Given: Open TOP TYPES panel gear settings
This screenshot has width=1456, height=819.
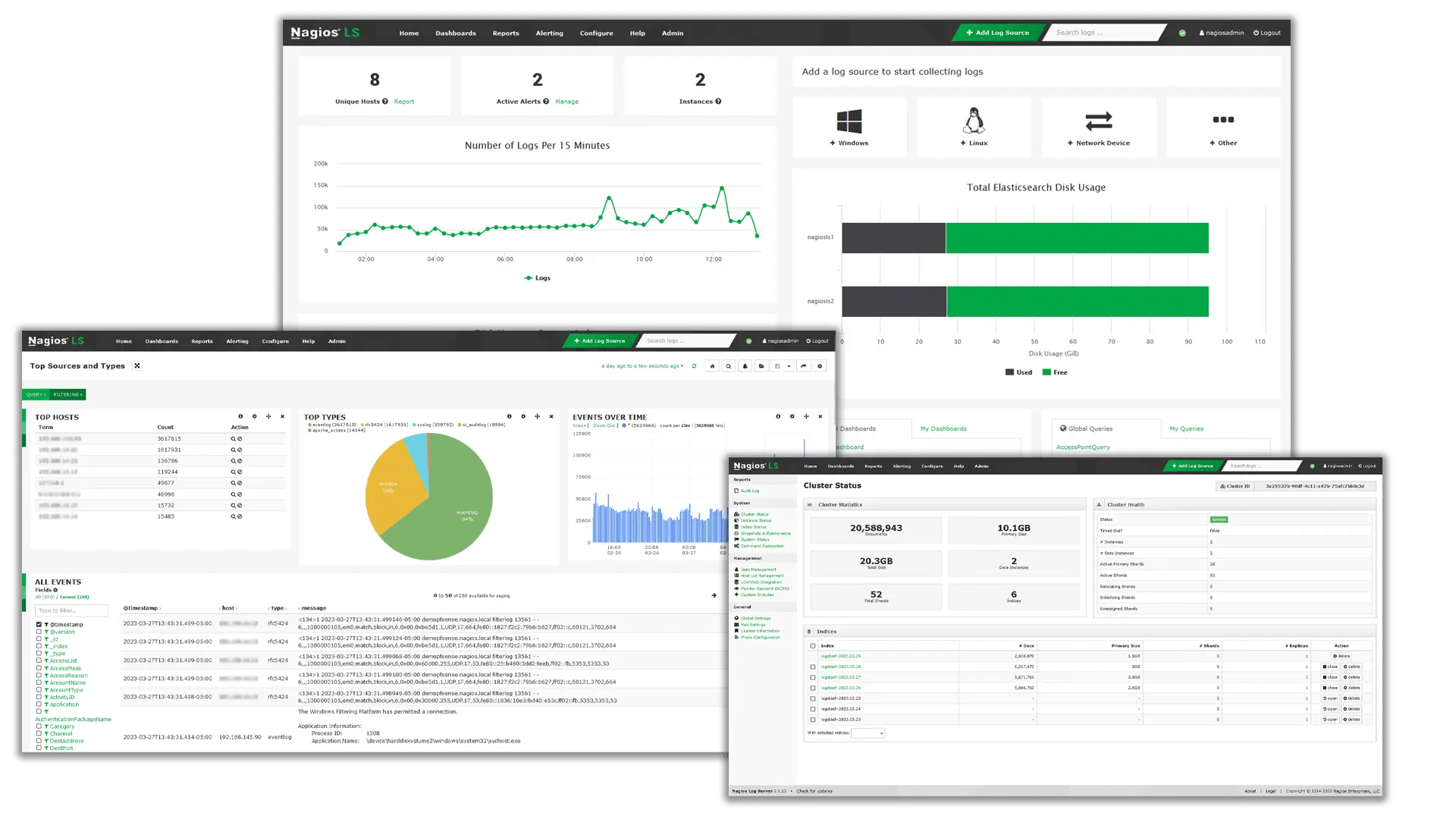Looking at the screenshot, I should (x=523, y=416).
